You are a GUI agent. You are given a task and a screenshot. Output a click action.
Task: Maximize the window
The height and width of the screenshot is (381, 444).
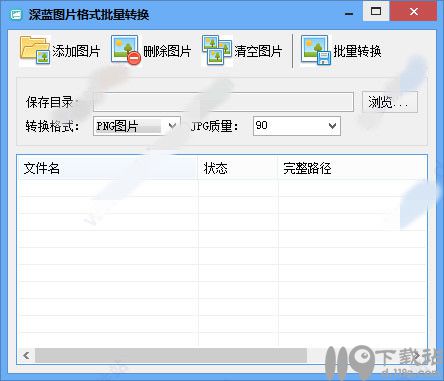(376, 12)
